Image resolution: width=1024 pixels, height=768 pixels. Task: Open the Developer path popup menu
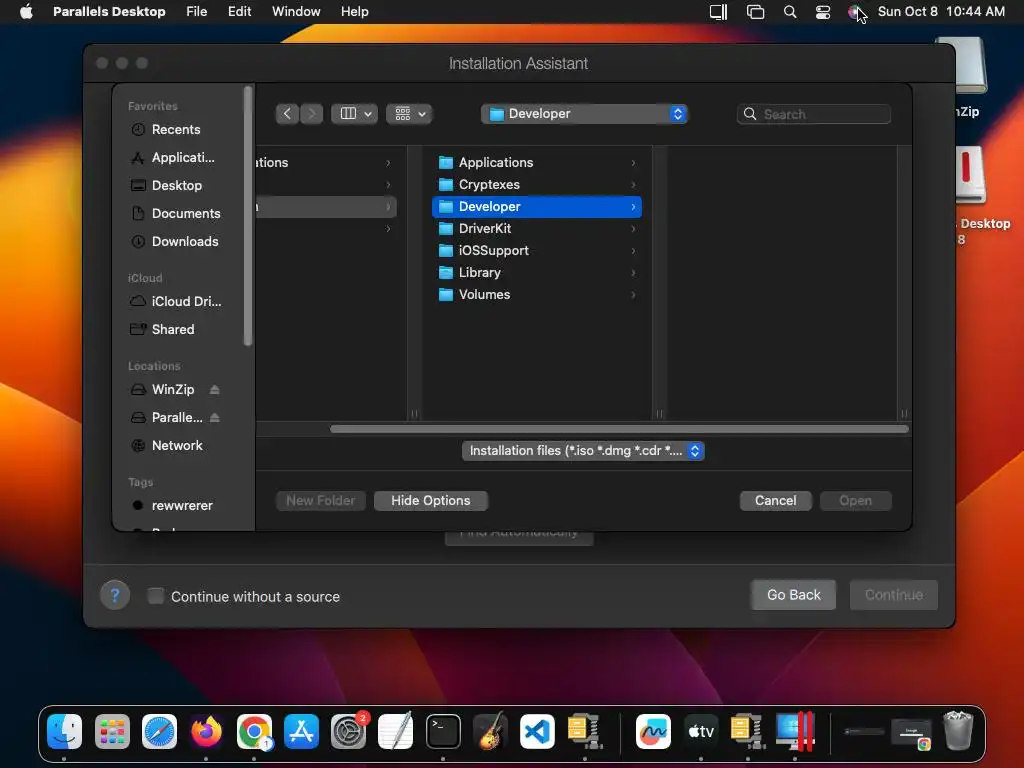point(584,114)
